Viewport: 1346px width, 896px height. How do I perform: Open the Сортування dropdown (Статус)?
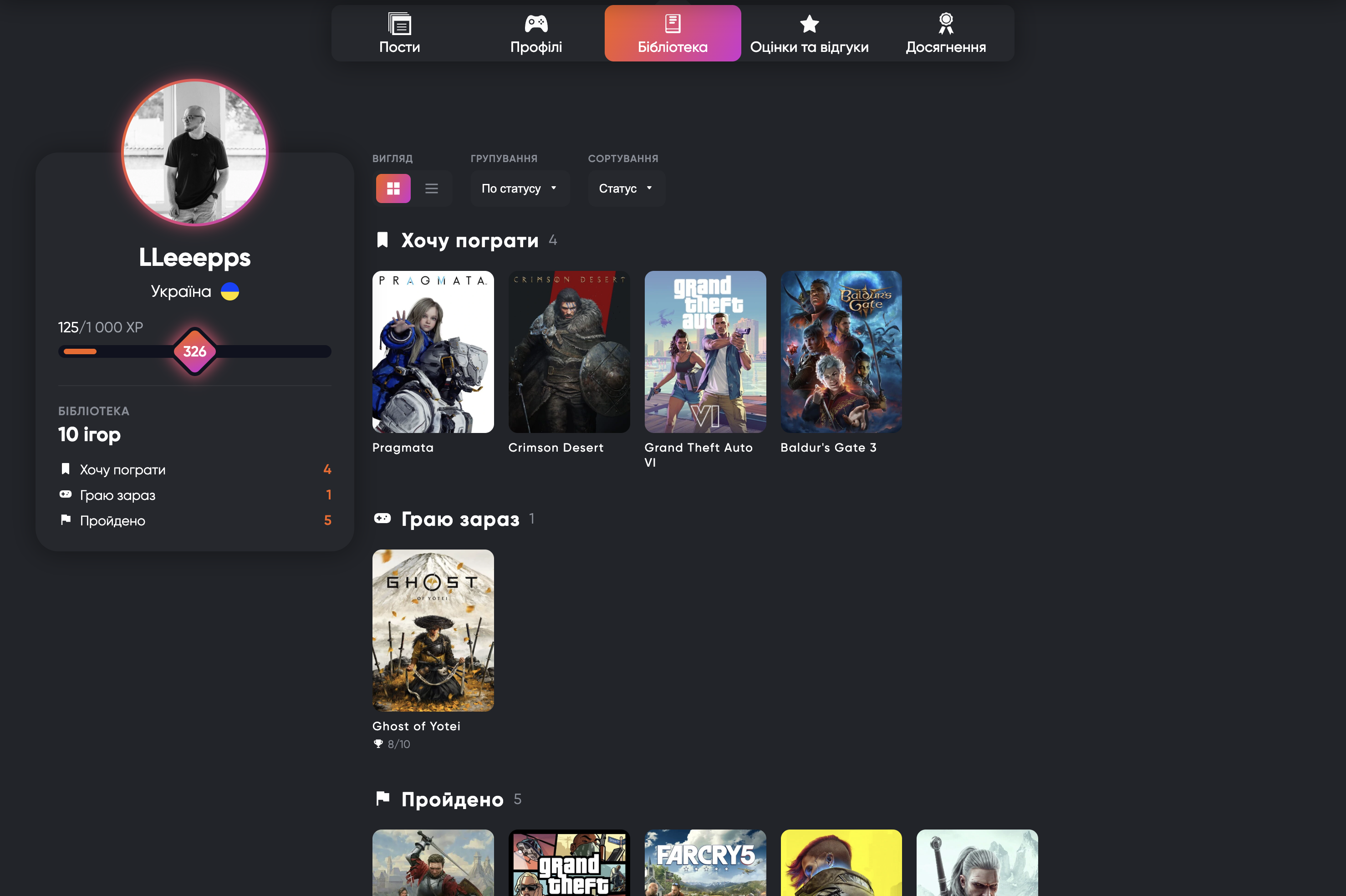[625, 188]
